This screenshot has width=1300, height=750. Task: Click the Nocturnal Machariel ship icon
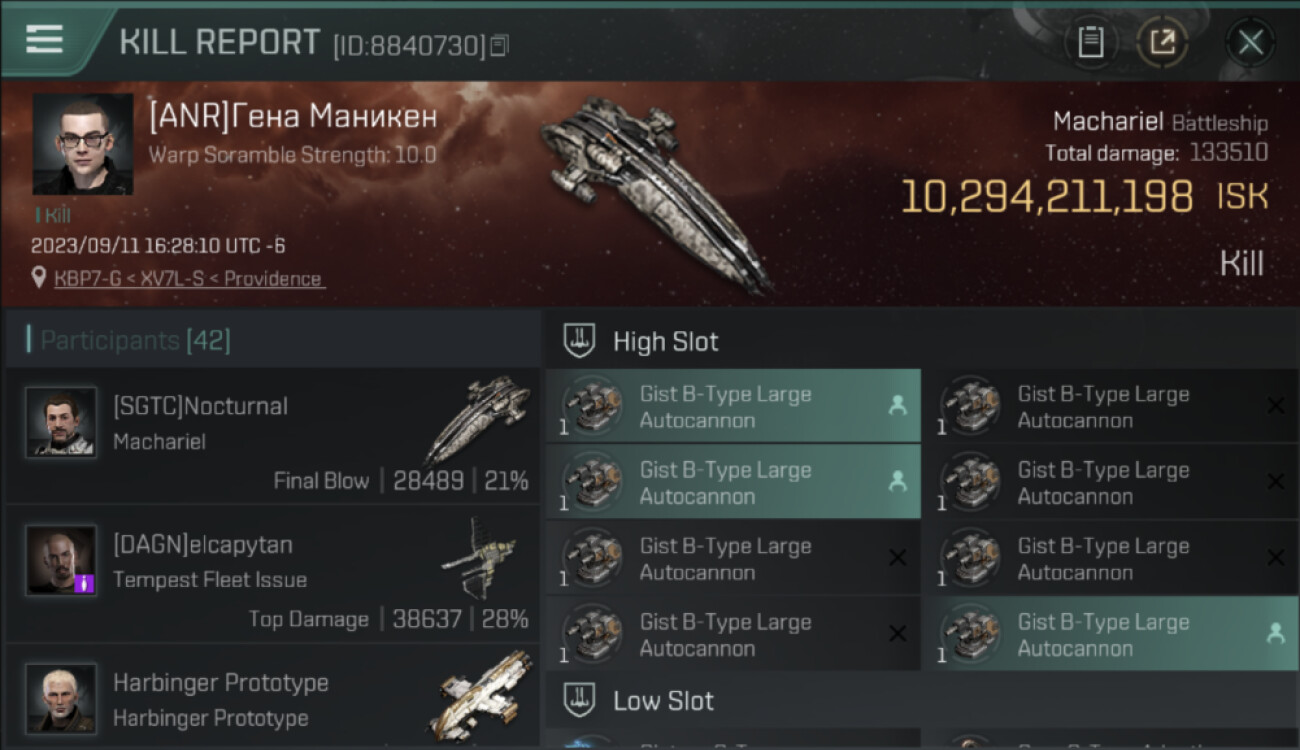point(479,418)
